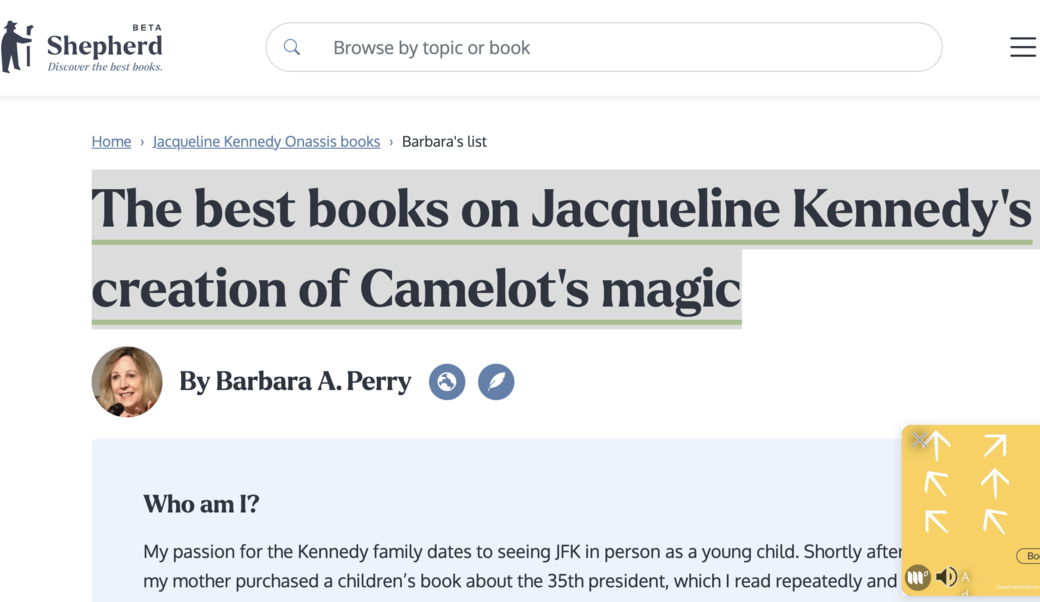Viewport: 1040px width, 602px height.
Task: Mute the ad using the speaker icon
Action: [946, 577]
